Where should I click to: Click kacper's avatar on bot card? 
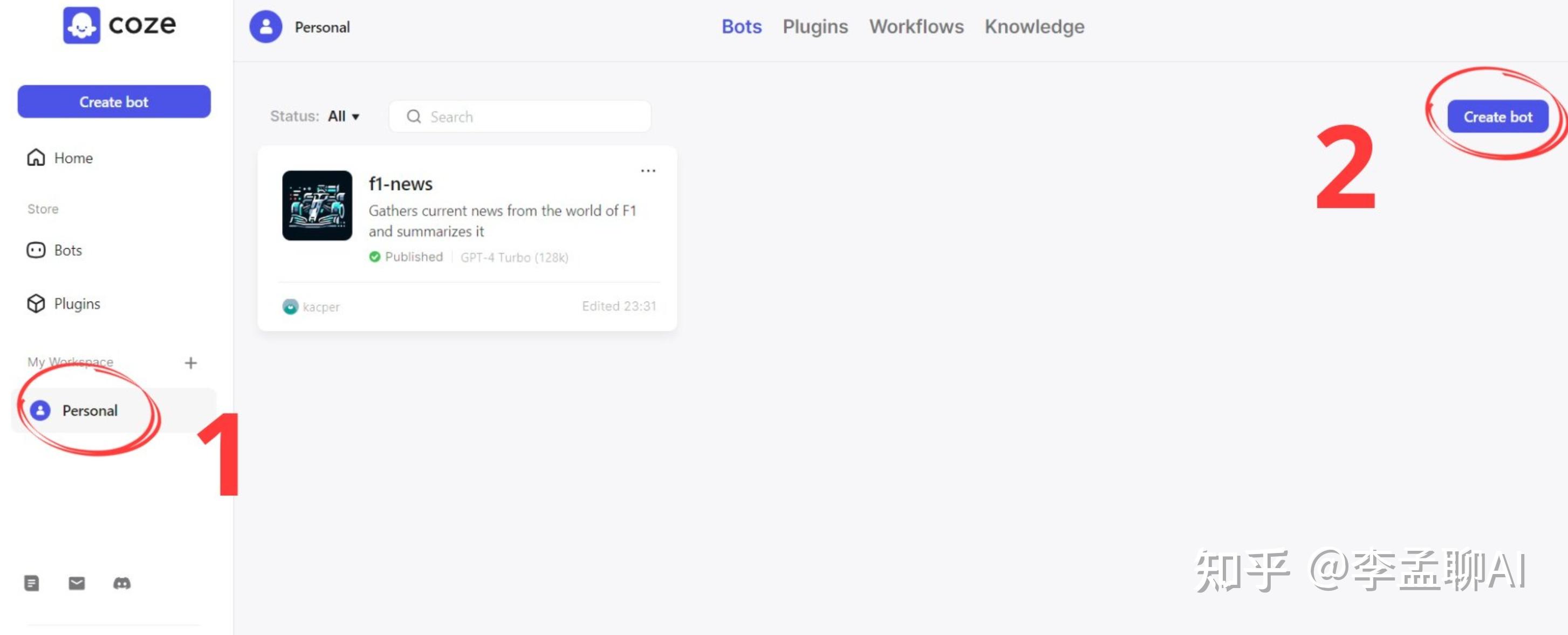(x=290, y=306)
